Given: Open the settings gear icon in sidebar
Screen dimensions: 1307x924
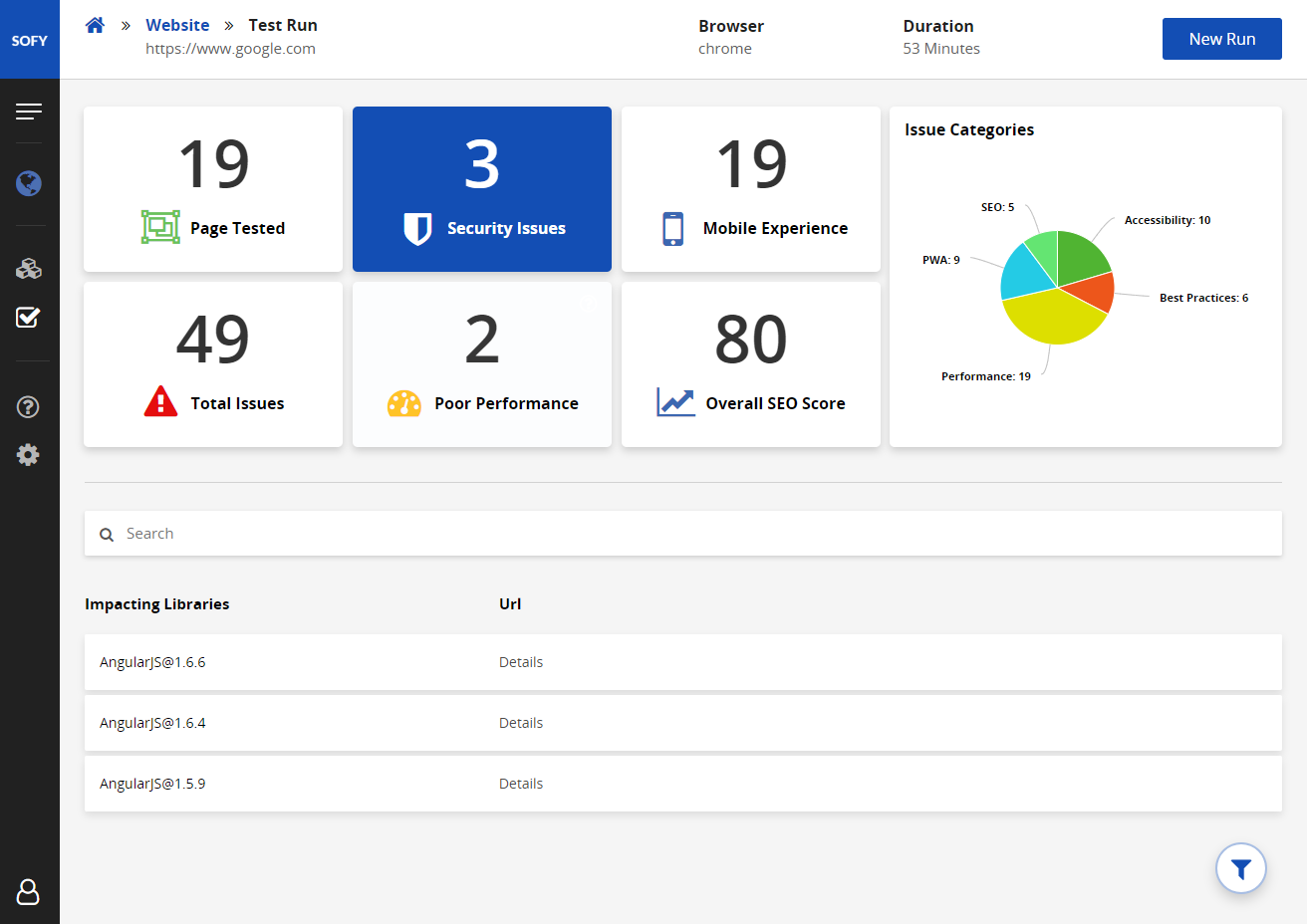Looking at the screenshot, I should 29,455.
